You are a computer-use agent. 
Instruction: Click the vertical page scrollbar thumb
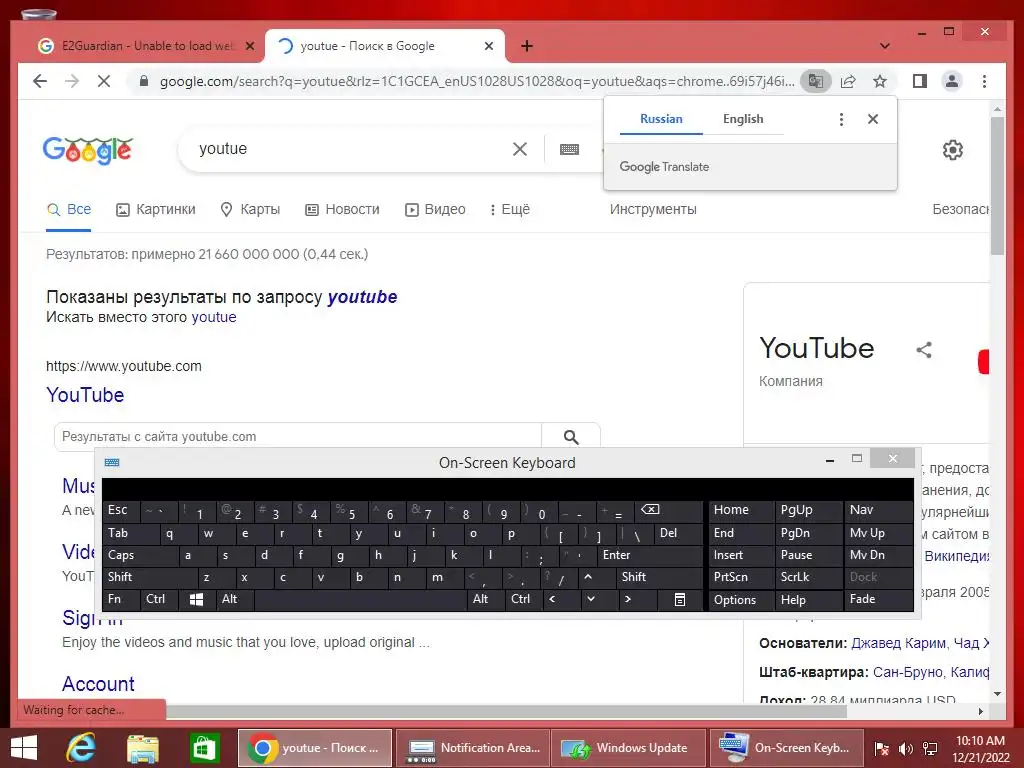(x=997, y=186)
